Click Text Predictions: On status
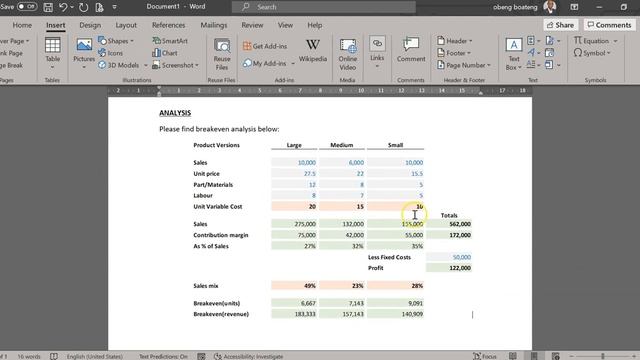This screenshot has height=360, width=640. [x=163, y=356]
